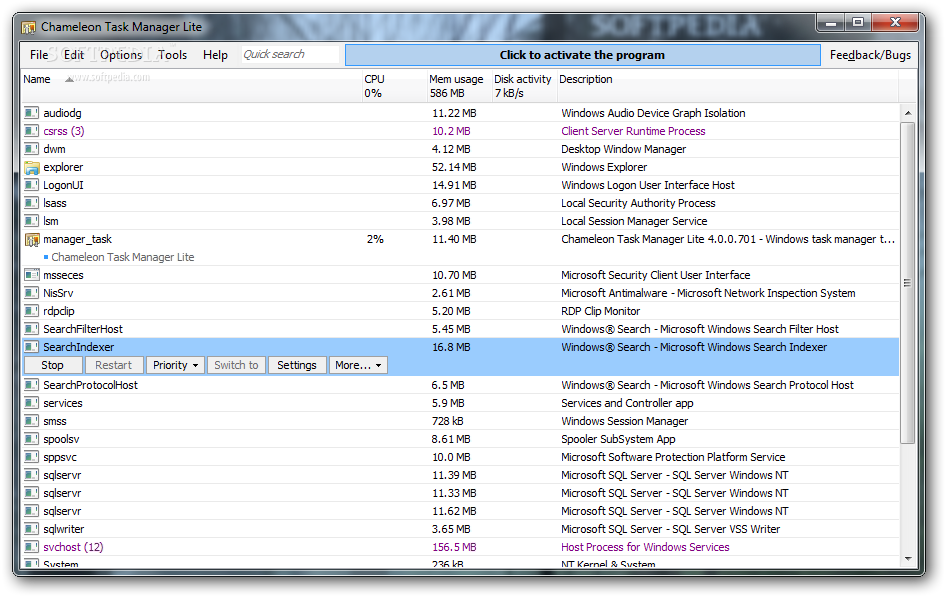Viewport: 946px width, 597px height.
Task: Open the Options menu
Action: pyautogui.click(x=121, y=55)
